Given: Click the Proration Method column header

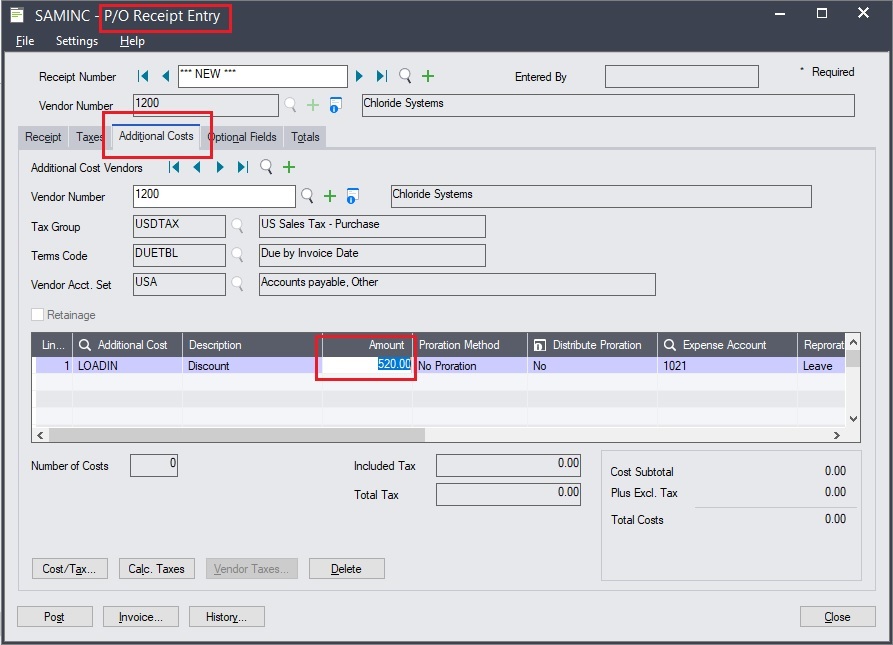Looking at the screenshot, I should [x=470, y=345].
